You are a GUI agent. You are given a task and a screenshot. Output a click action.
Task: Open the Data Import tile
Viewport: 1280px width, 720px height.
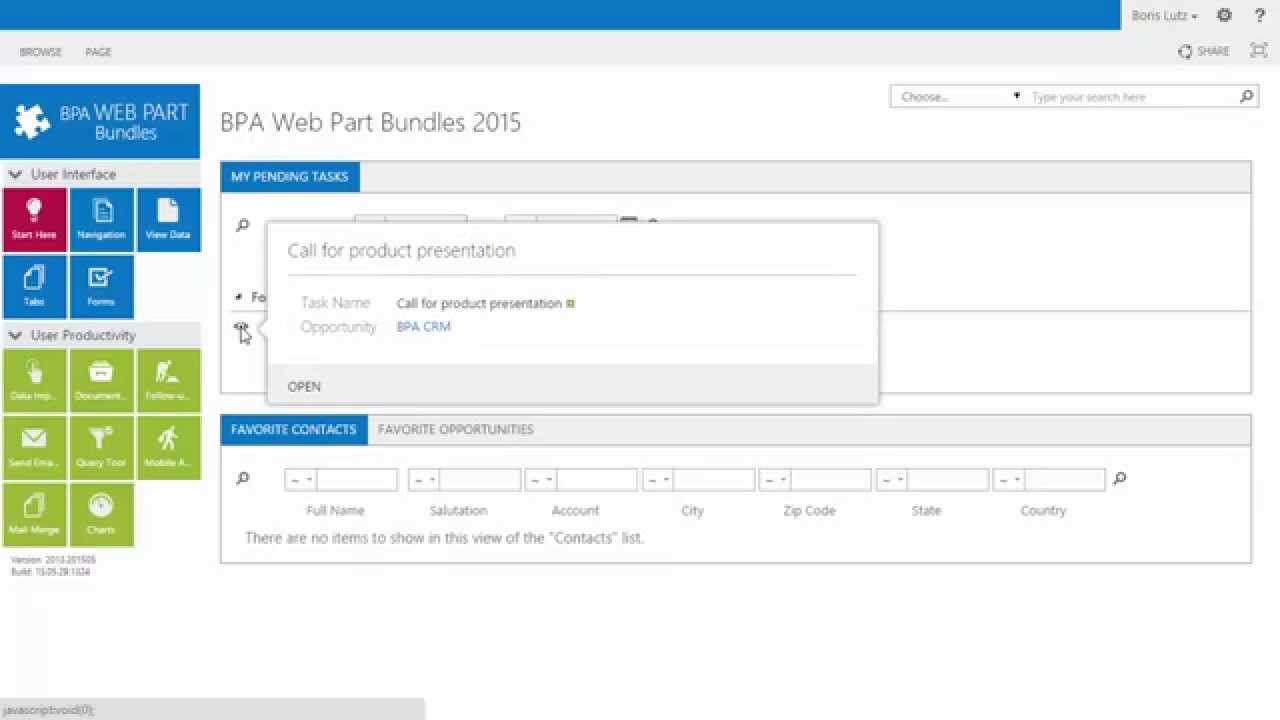click(34, 381)
